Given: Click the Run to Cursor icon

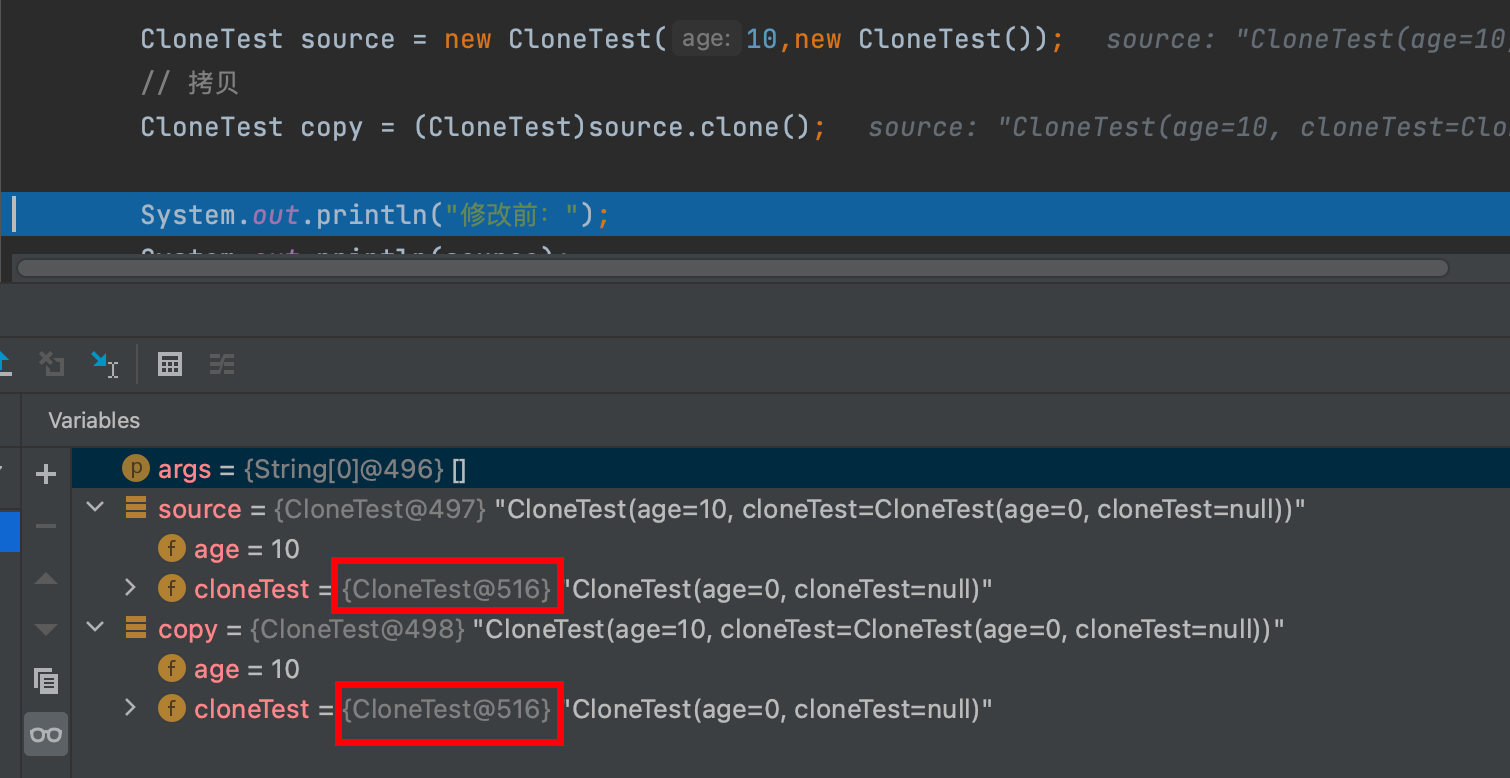Looking at the screenshot, I should click(x=104, y=364).
